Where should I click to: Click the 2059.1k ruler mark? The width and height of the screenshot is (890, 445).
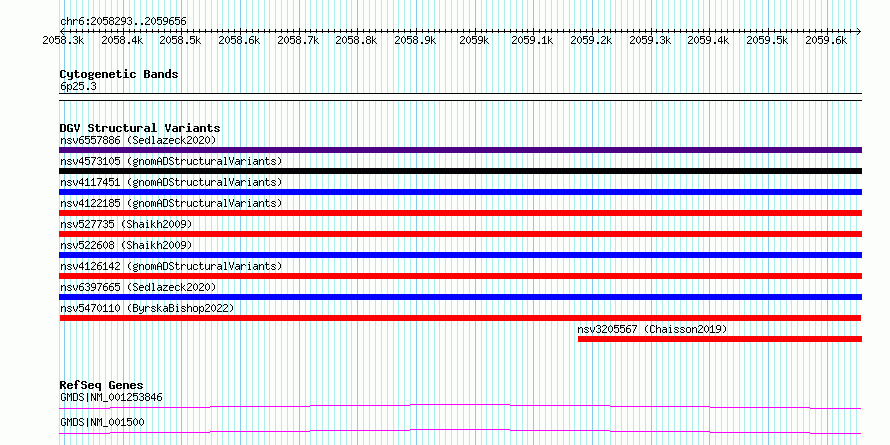(x=532, y=40)
